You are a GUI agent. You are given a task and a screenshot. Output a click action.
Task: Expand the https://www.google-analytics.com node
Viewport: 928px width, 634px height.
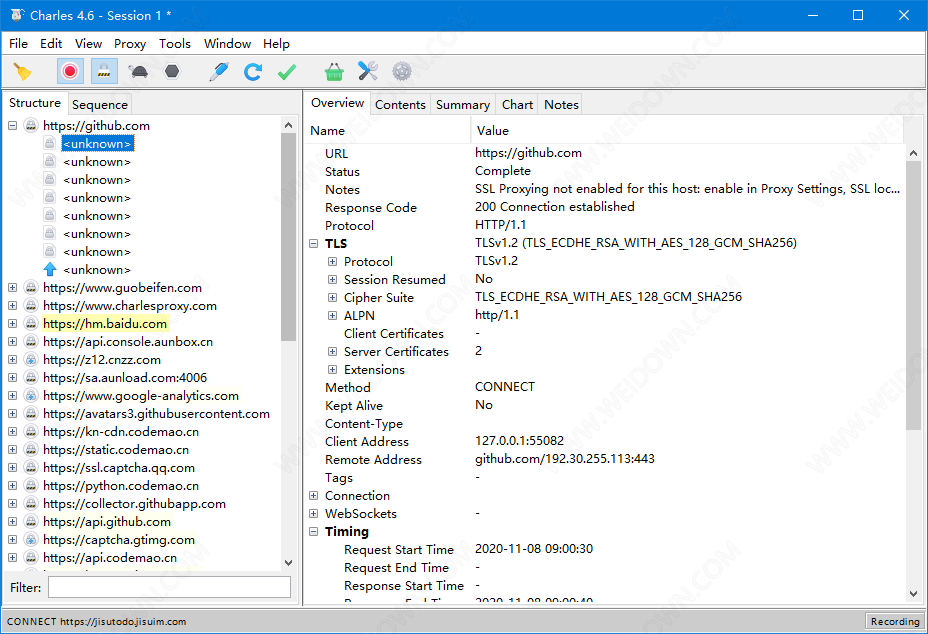tap(12, 395)
